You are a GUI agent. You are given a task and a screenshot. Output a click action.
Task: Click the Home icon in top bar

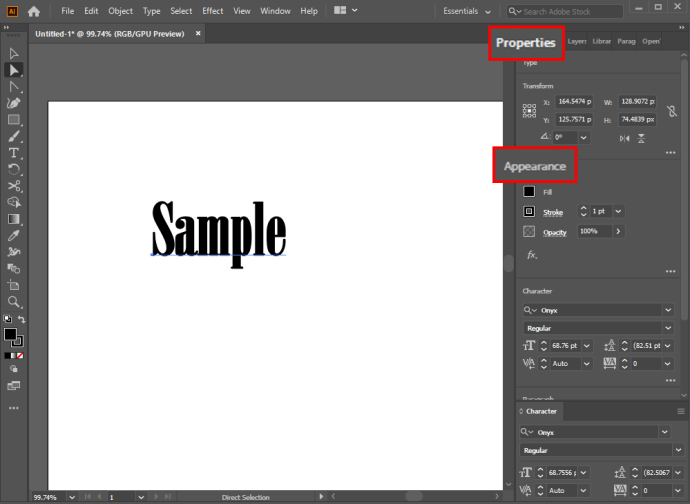[34, 11]
